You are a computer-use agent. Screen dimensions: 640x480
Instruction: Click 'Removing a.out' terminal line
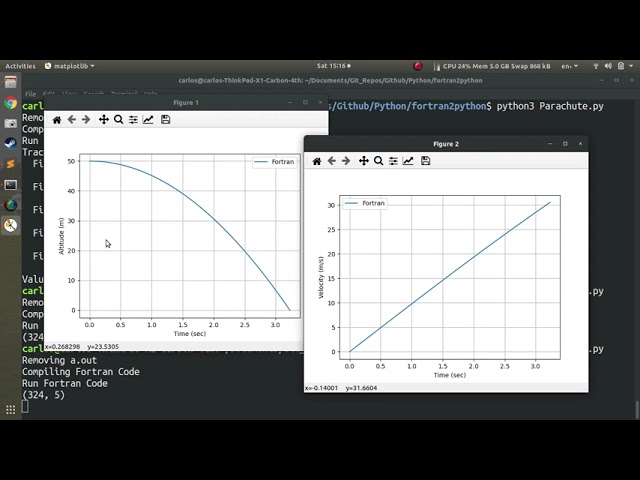(59, 360)
